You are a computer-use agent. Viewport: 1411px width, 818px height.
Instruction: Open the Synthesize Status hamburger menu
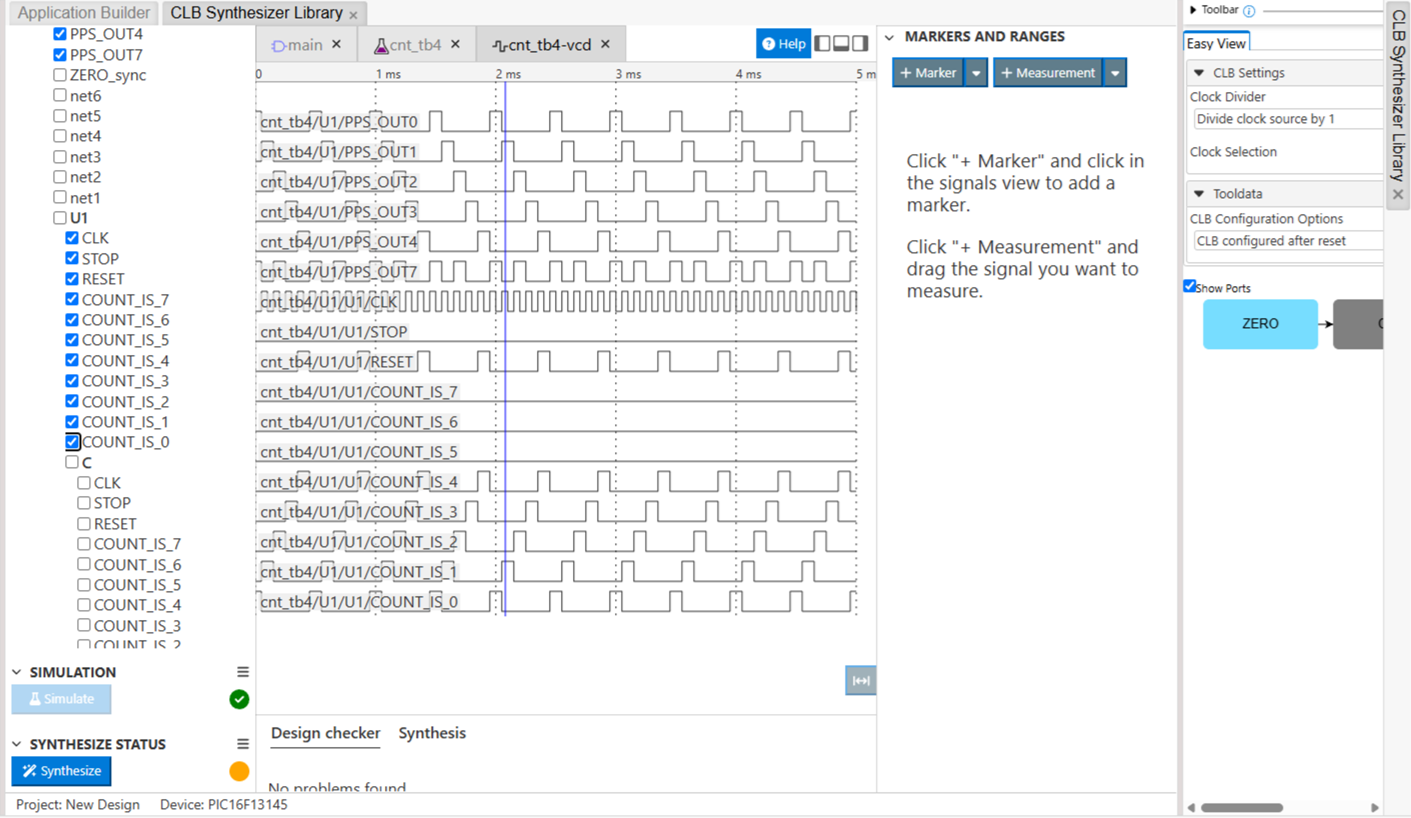242,744
